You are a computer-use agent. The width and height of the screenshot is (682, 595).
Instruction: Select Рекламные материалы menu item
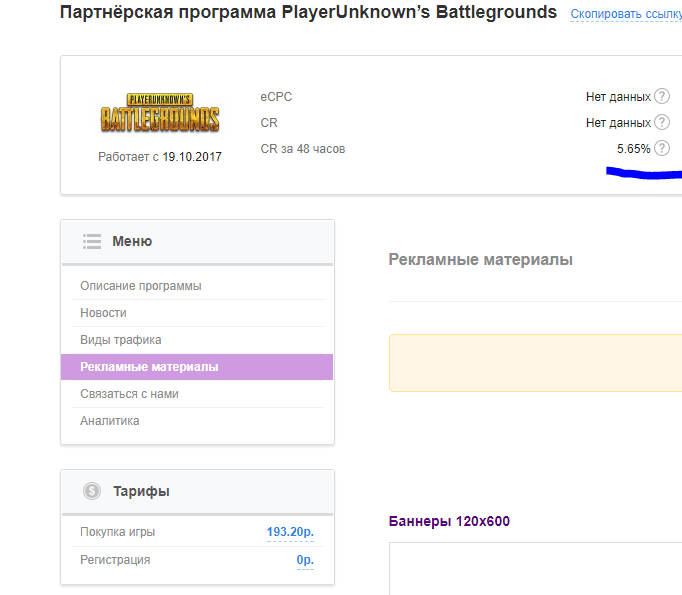click(197, 367)
